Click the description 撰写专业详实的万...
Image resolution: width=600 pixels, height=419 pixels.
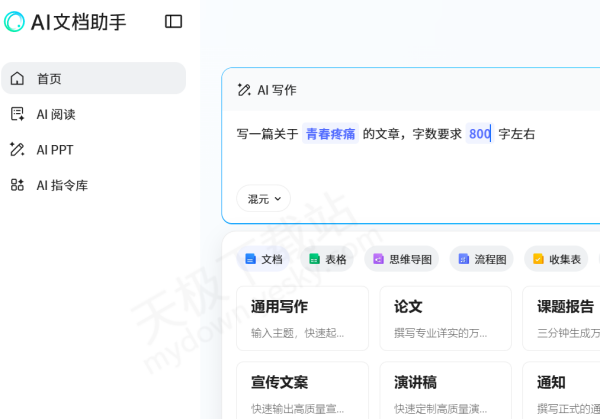click(440, 333)
